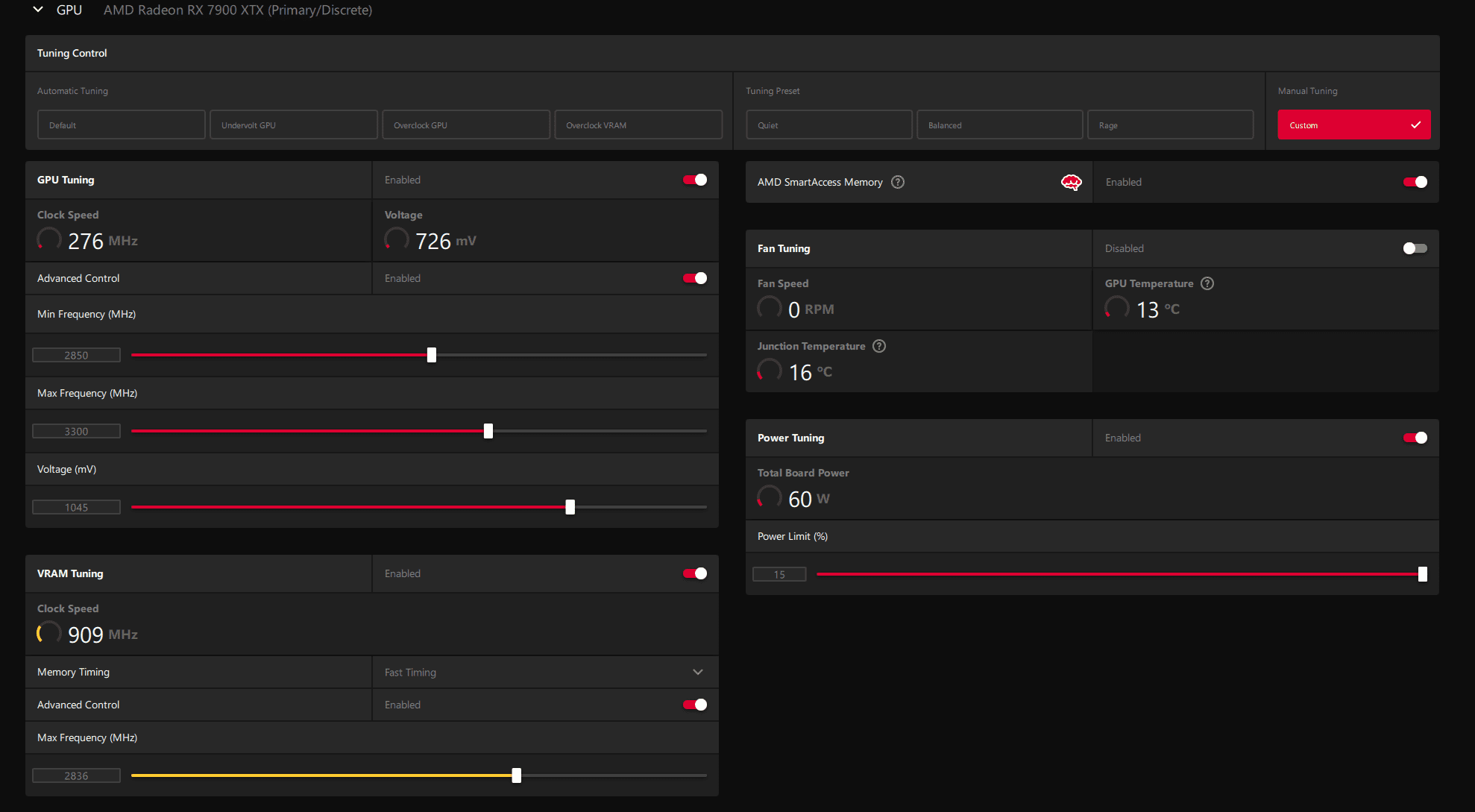Apply the Rage tuning preset
Image resolution: width=1475 pixels, height=812 pixels.
pos(1169,125)
